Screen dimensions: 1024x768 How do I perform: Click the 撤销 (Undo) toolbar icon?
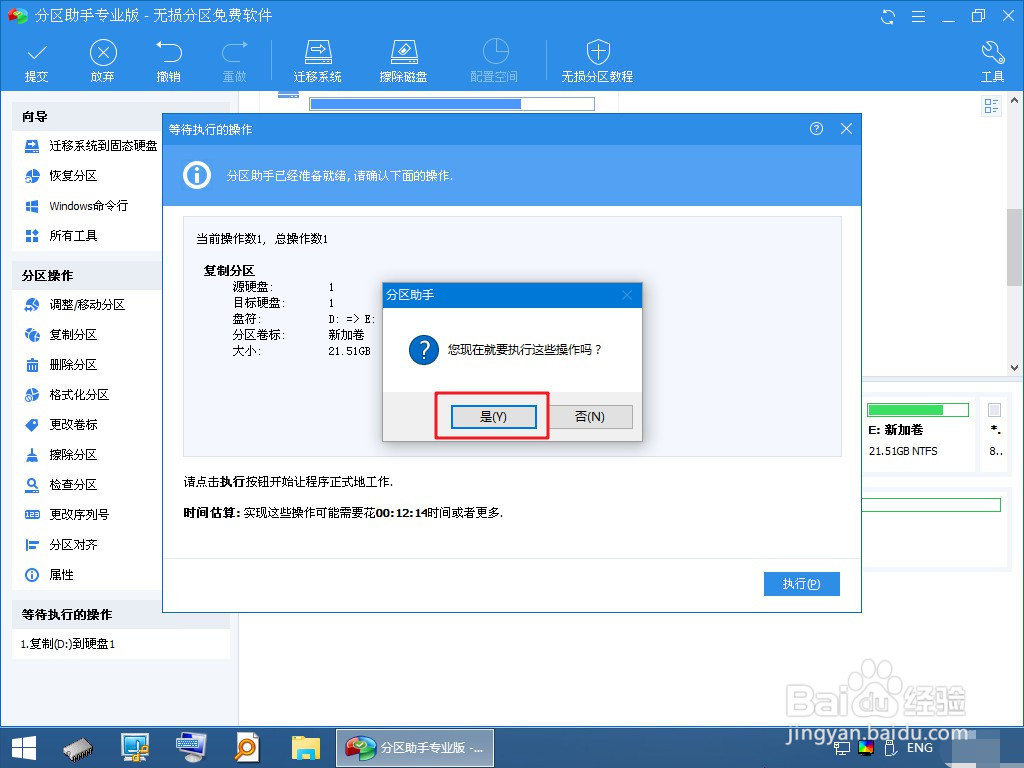point(168,61)
